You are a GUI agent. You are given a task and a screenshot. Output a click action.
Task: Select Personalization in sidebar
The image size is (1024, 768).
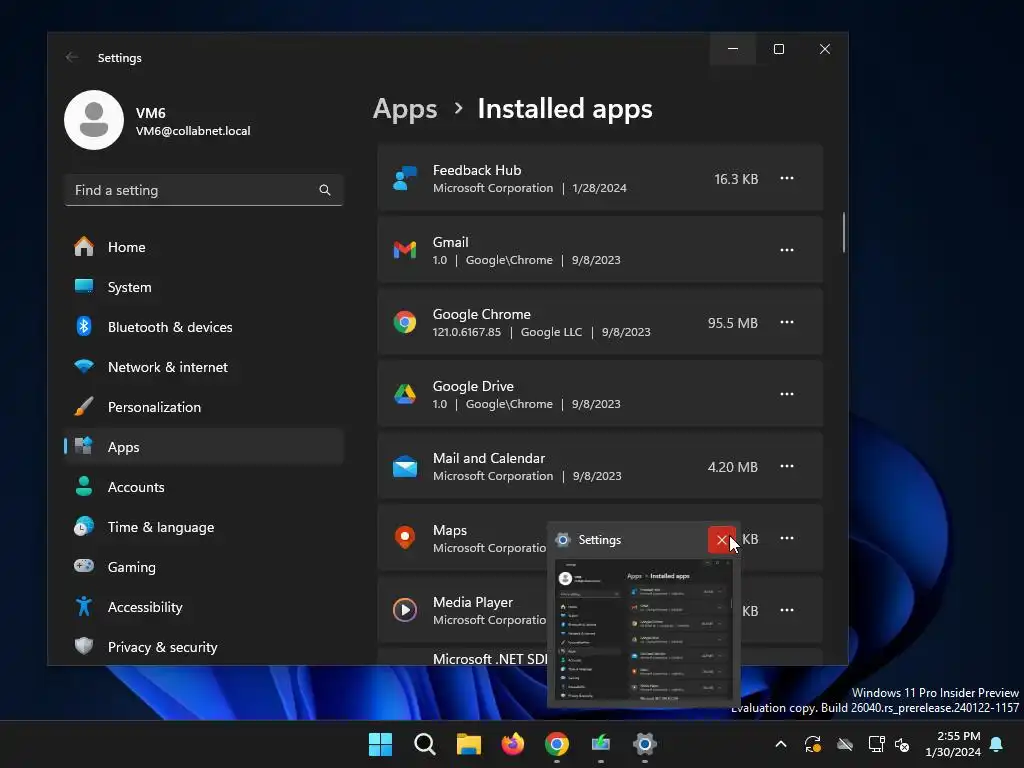204,407
